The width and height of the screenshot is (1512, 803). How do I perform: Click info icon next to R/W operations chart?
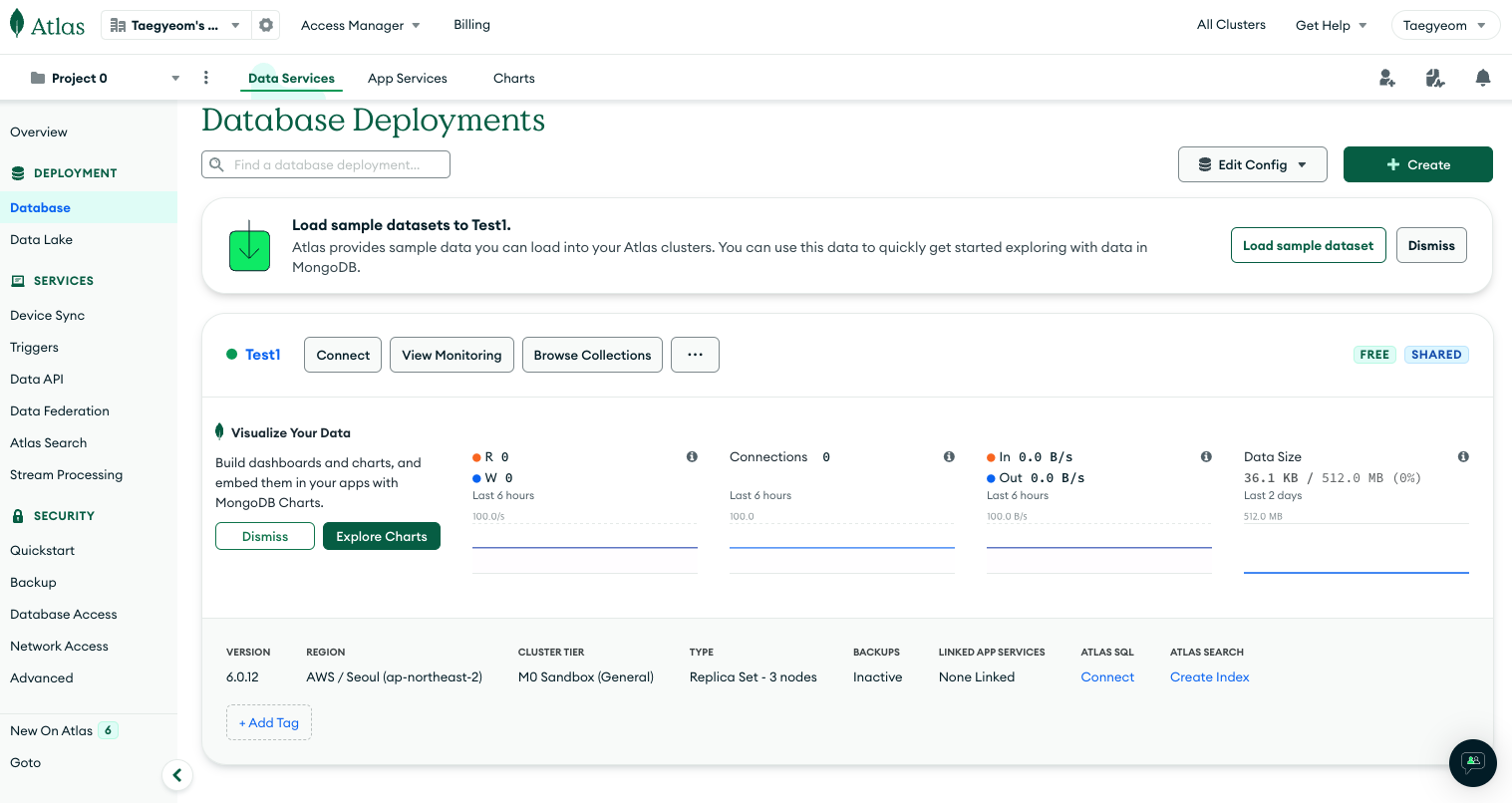[692, 456]
